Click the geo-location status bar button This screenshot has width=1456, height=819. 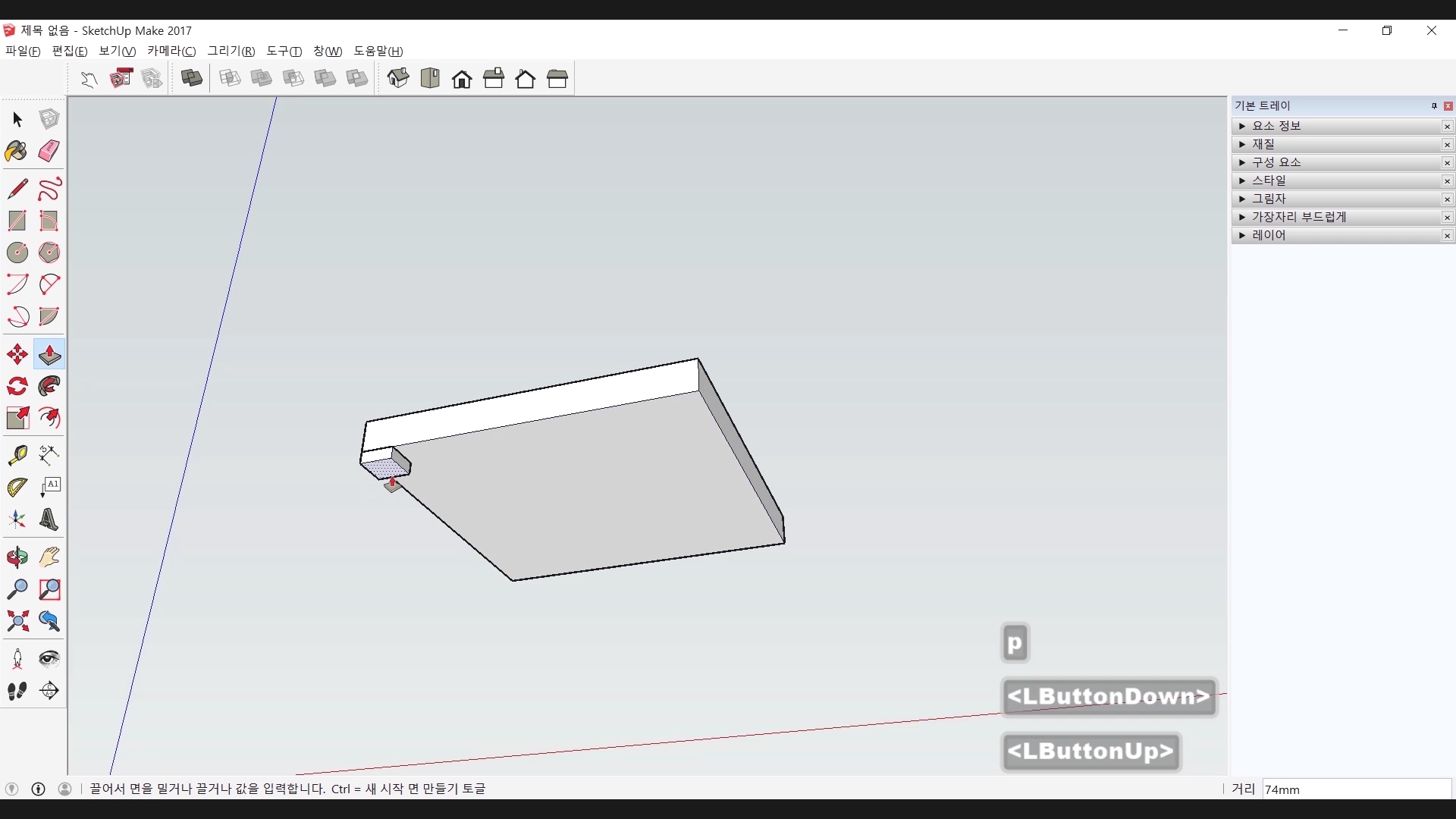click(x=11, y=789)
